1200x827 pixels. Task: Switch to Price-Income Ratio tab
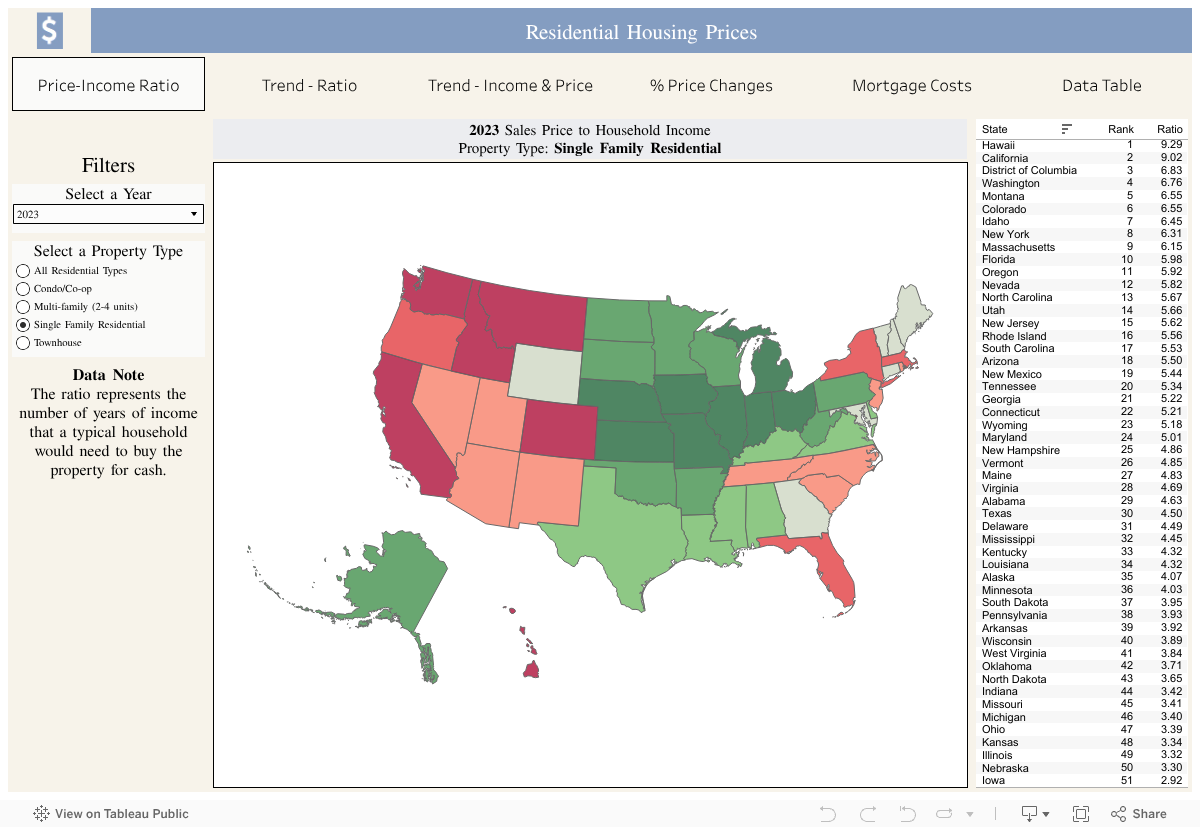[108, 84]
